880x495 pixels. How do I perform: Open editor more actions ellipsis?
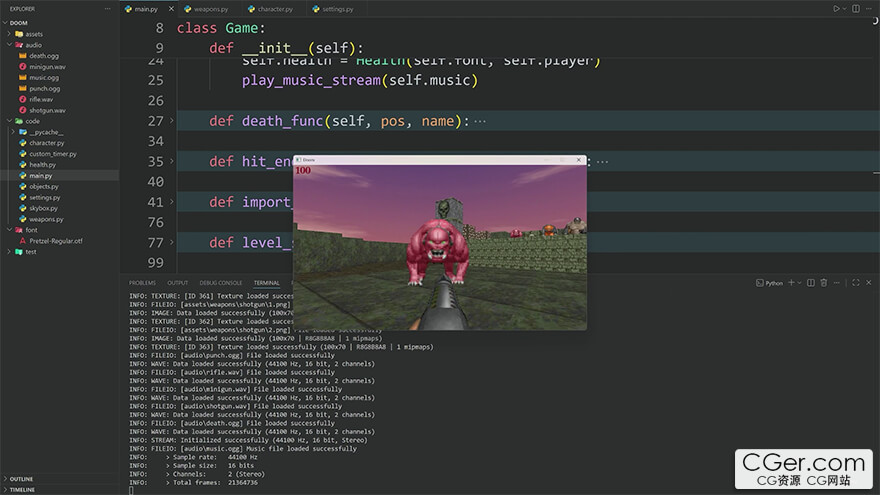pyautogui.click(x=869, y=9)
